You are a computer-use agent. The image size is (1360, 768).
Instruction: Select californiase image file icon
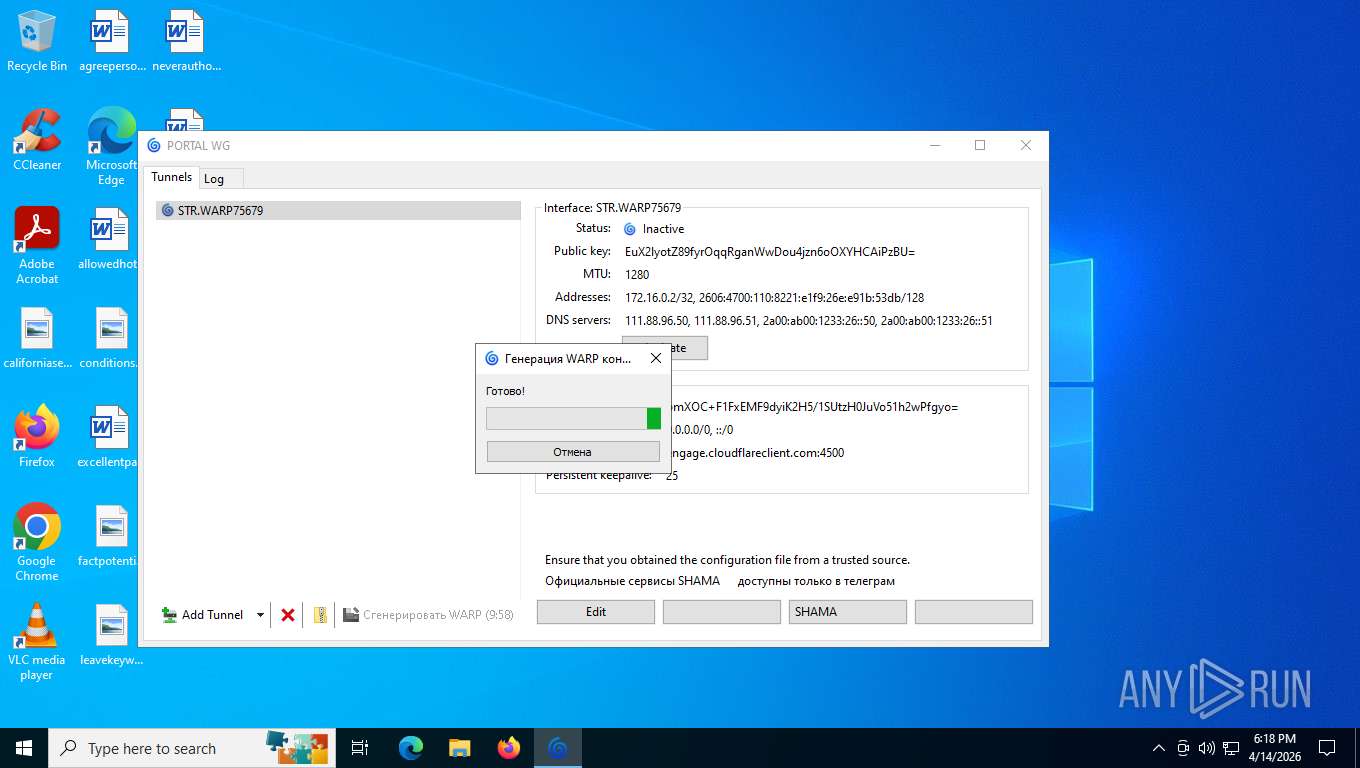tap(37, 338)
